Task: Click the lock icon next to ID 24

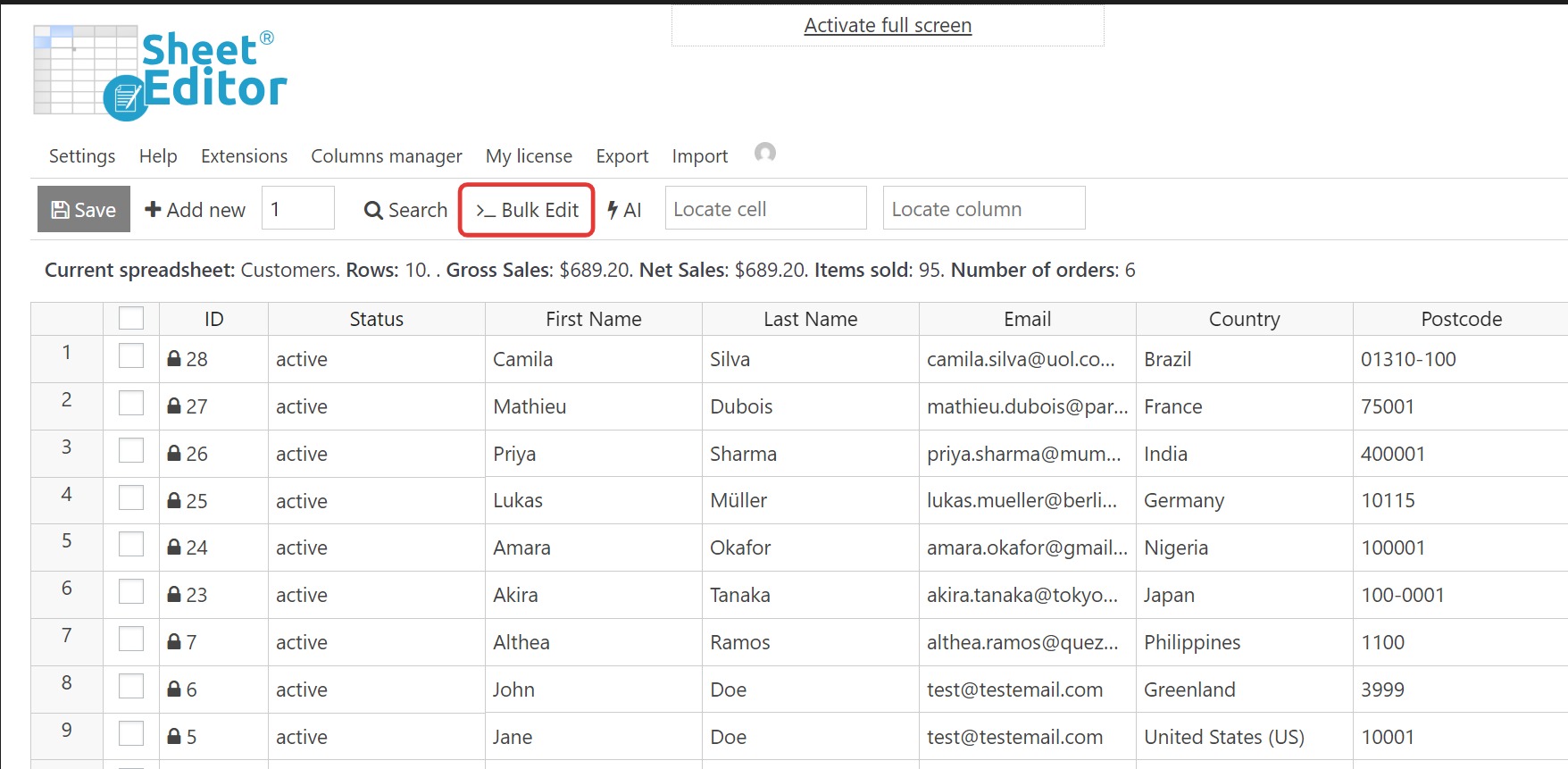Action: tap(174, 547)
